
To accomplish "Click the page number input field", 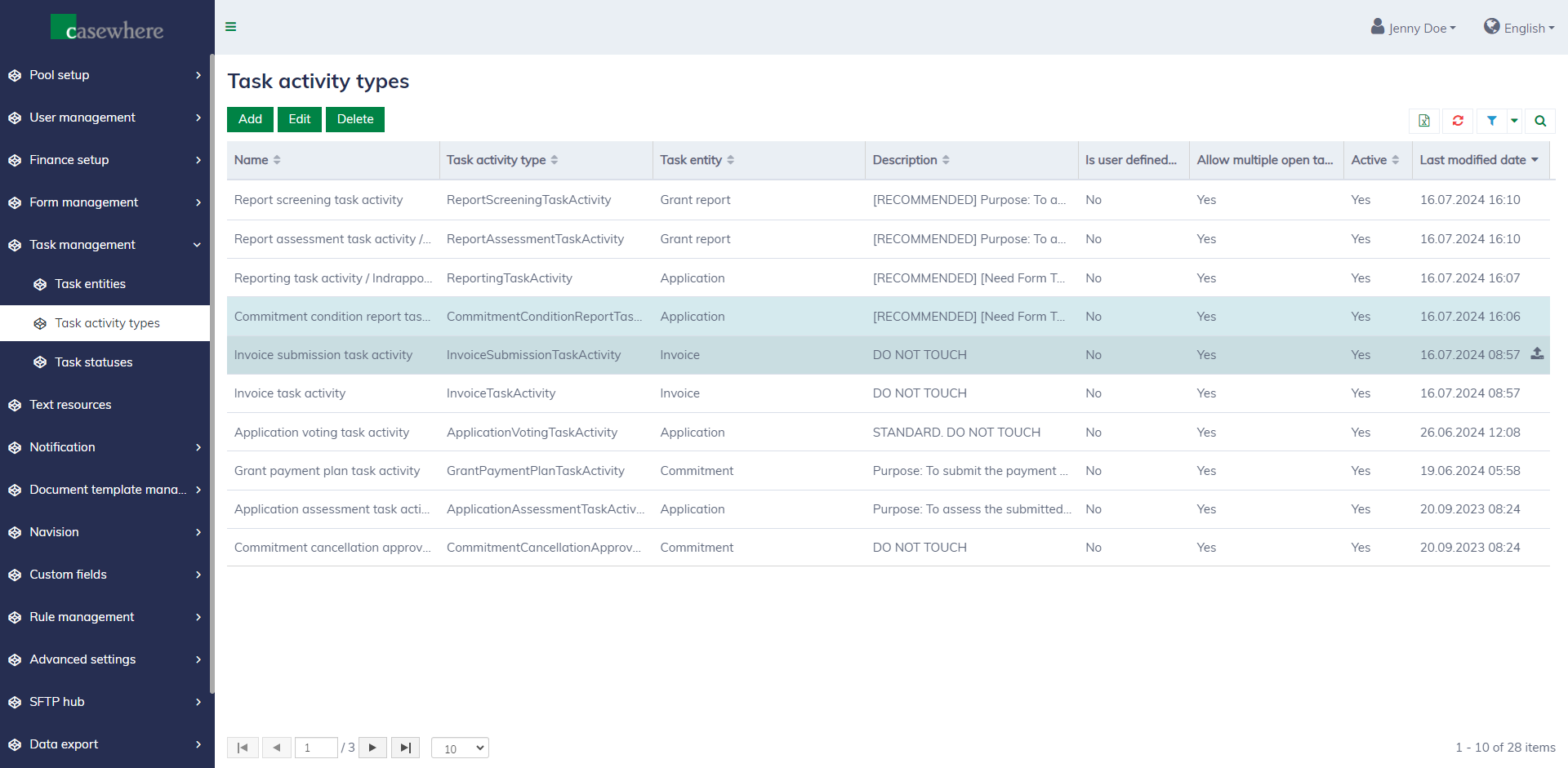I will pyautogui.click(x=316, y=748).
